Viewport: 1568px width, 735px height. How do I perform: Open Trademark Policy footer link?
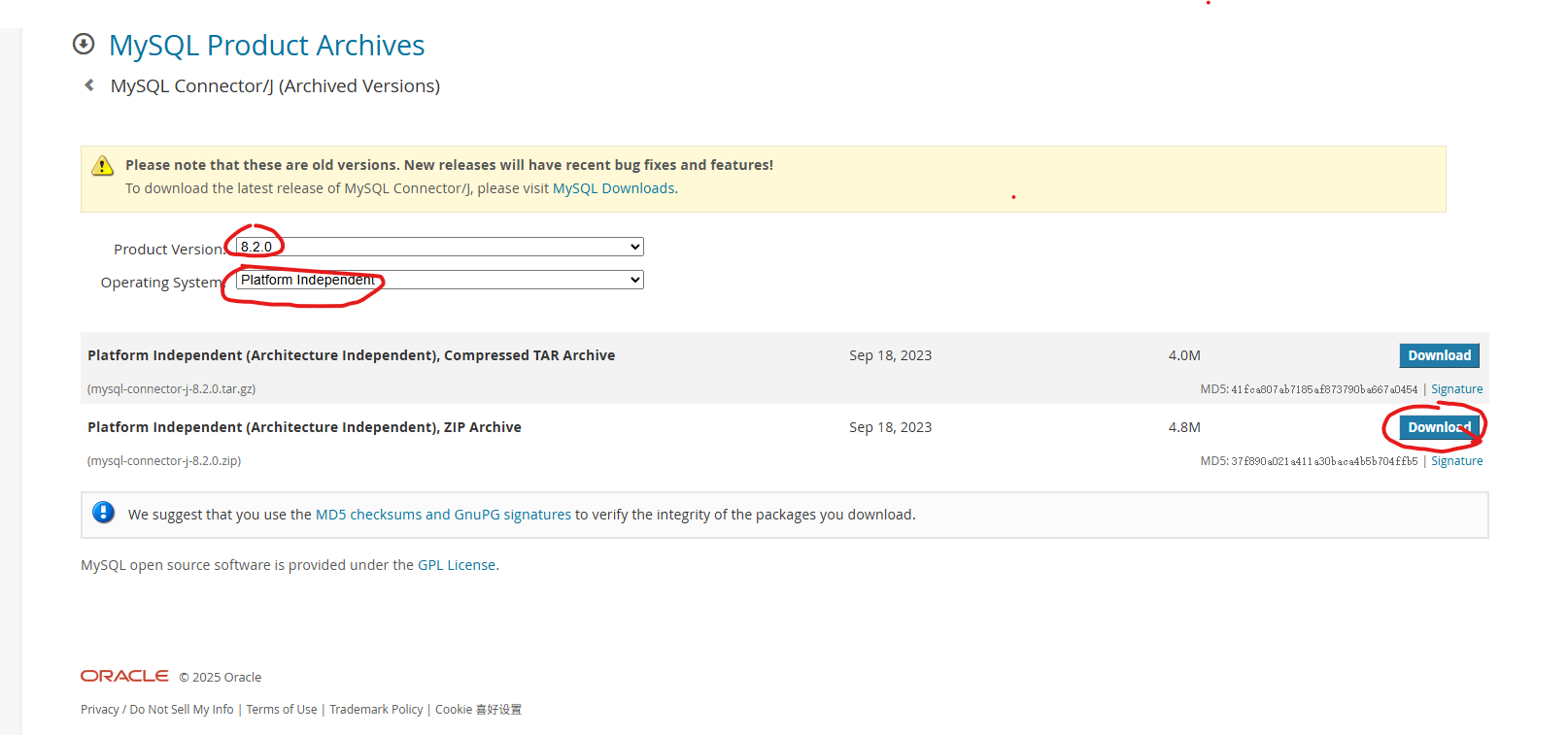[x=376, y=710]
